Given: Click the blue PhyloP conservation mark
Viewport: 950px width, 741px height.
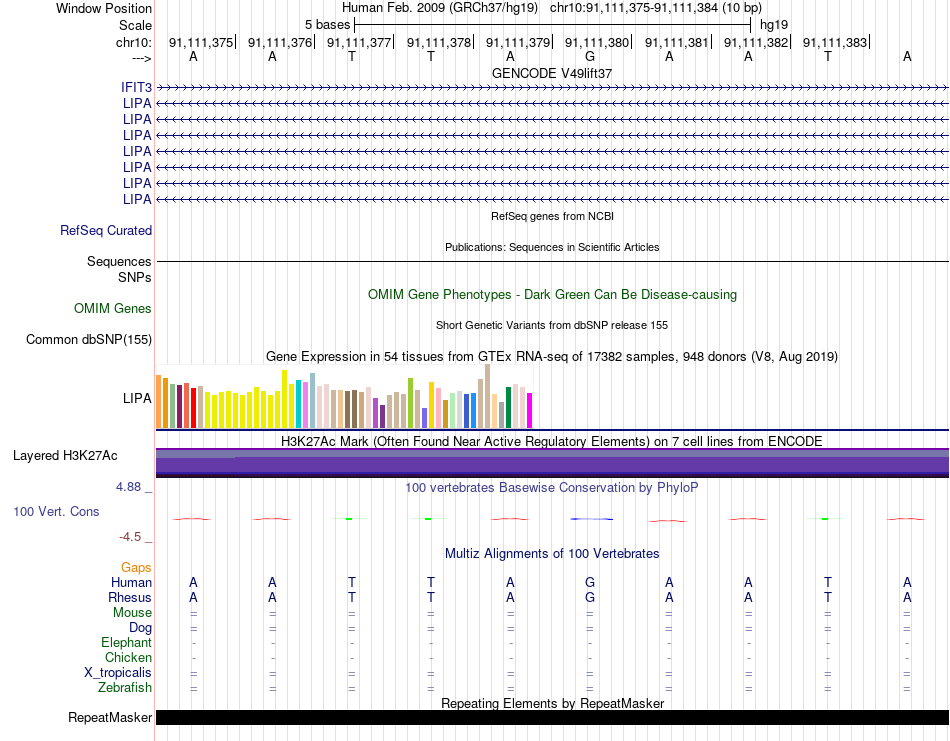Looking at the screenshot, I should [x=591, y=519].
